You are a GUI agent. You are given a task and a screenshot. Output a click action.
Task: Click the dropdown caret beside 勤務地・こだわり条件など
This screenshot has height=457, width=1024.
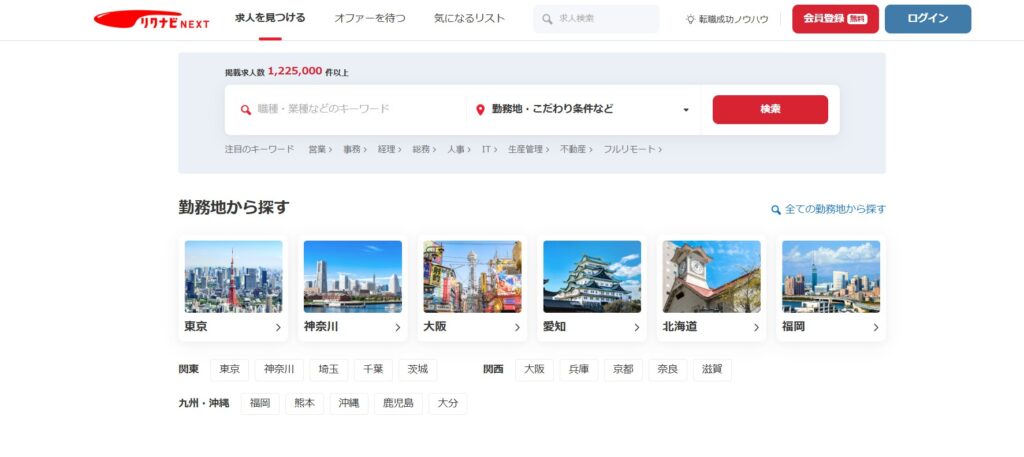[x=686, y=110]
